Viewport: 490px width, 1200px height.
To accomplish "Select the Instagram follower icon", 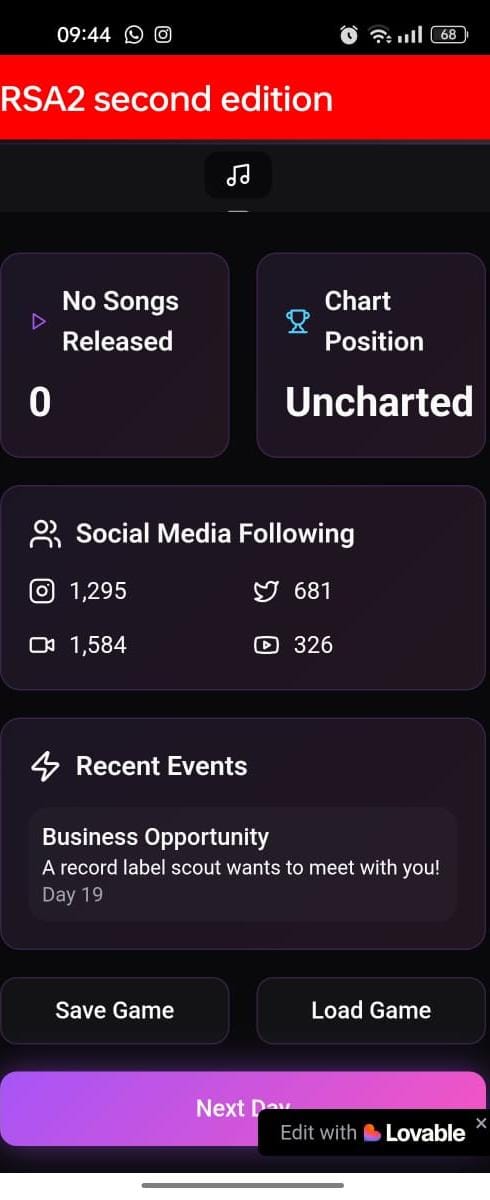I will [42, 591].
